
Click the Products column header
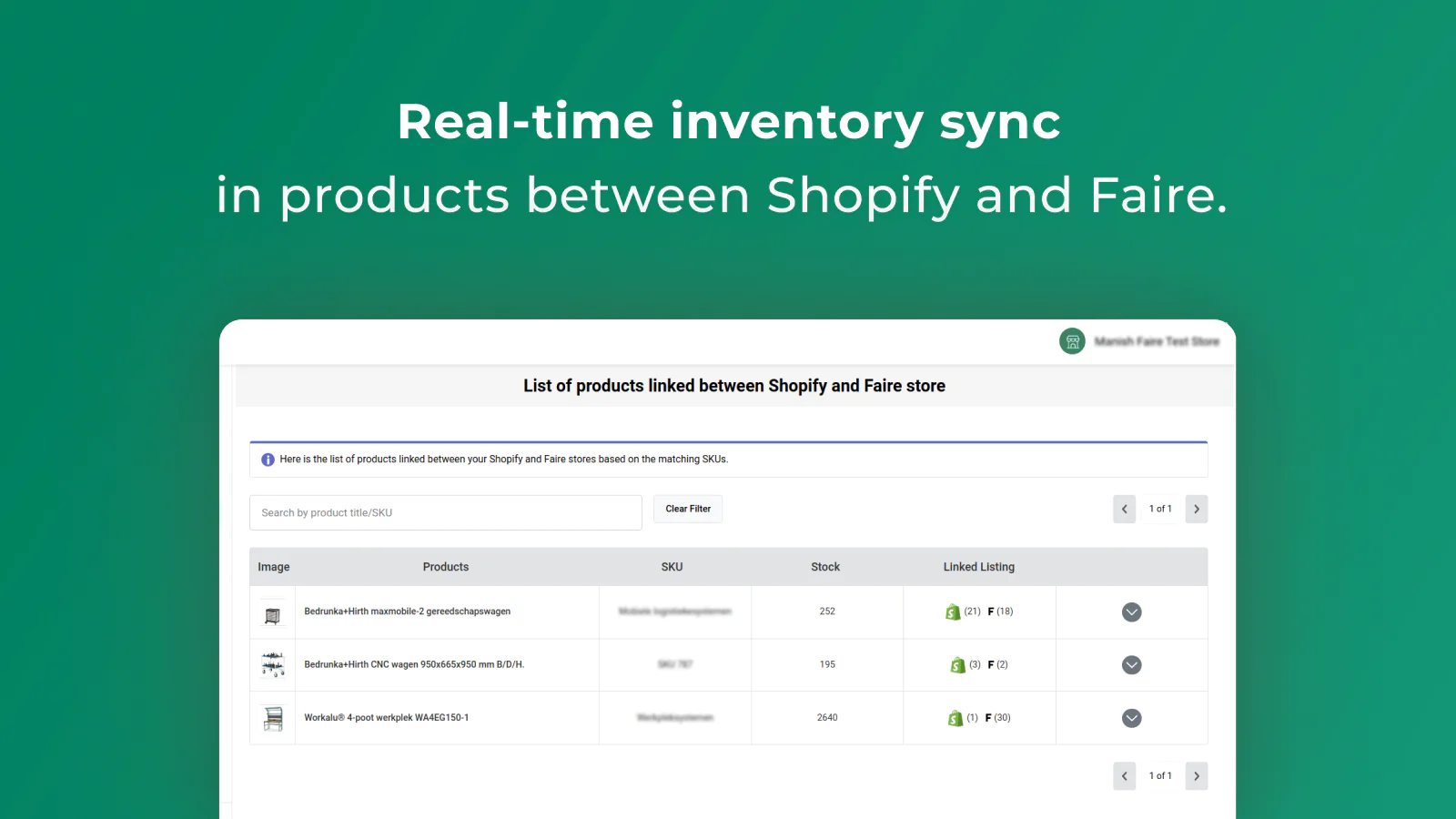[446, 567]
